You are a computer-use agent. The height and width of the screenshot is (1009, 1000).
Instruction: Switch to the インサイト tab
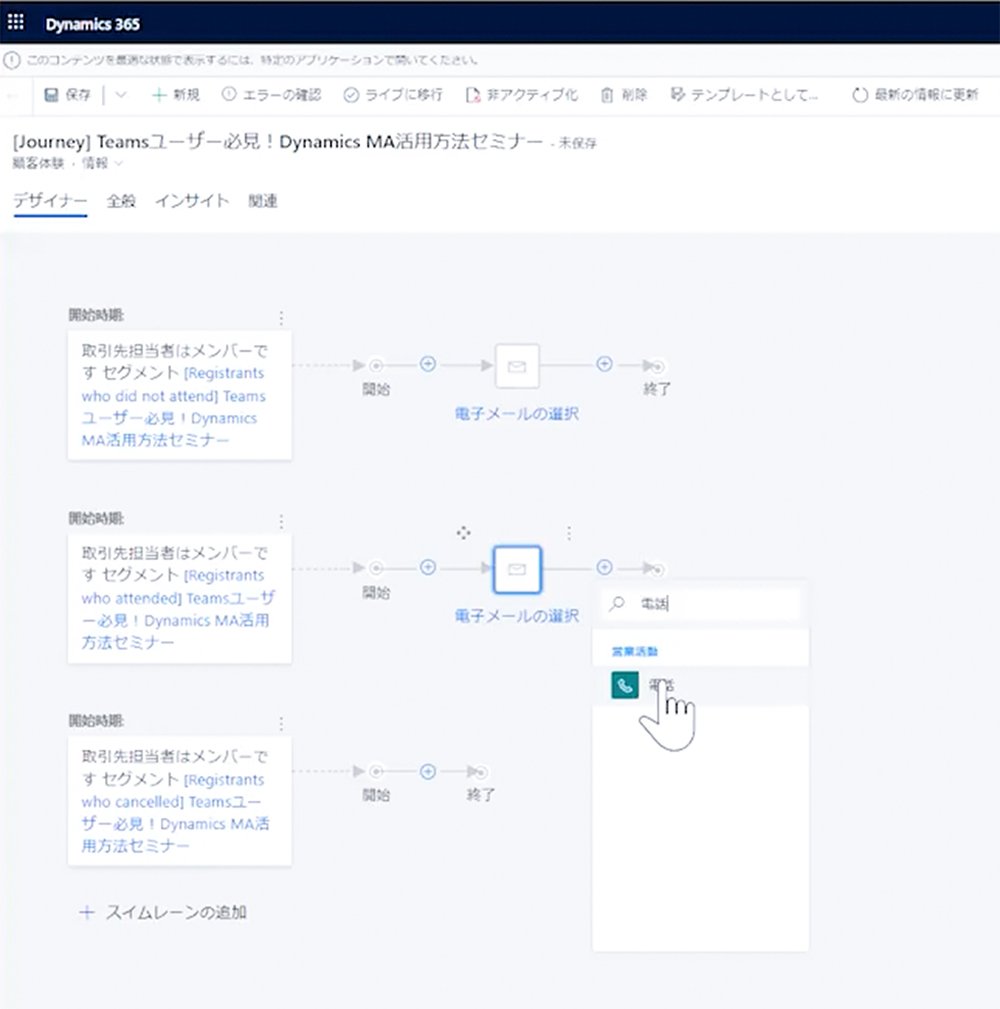click(192, 201)
